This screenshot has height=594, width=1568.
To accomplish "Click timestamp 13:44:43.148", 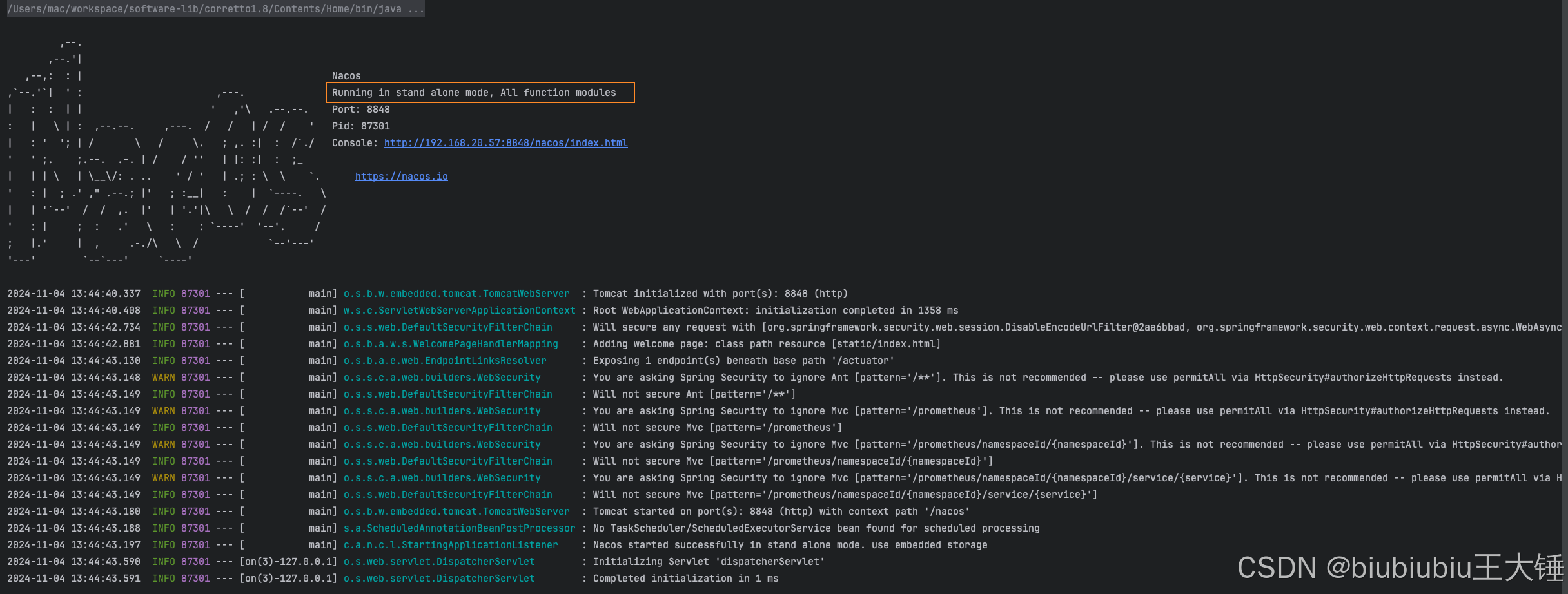I will point(106,378).
